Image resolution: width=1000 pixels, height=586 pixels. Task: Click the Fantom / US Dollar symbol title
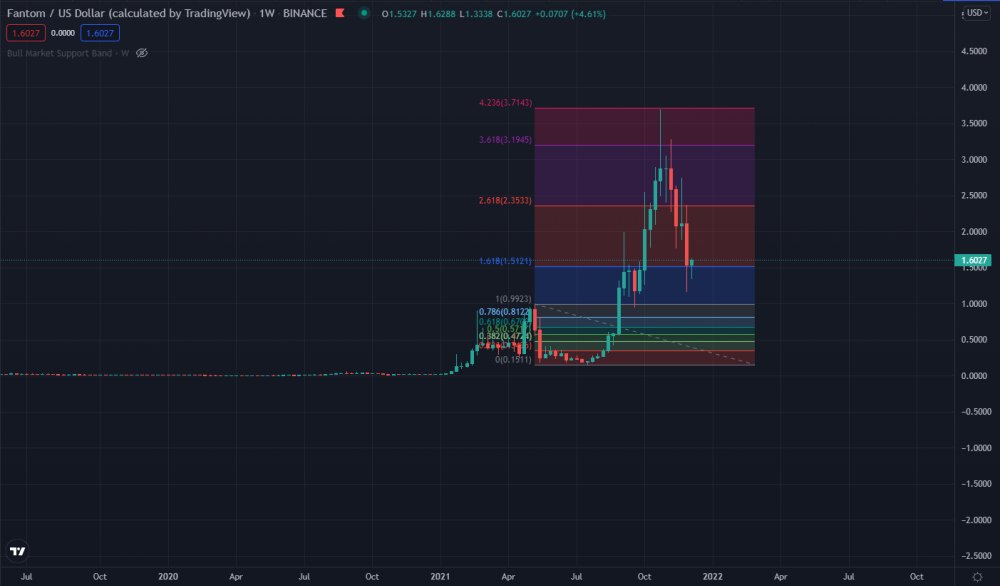pyautogui.click(x=128, y=13)
